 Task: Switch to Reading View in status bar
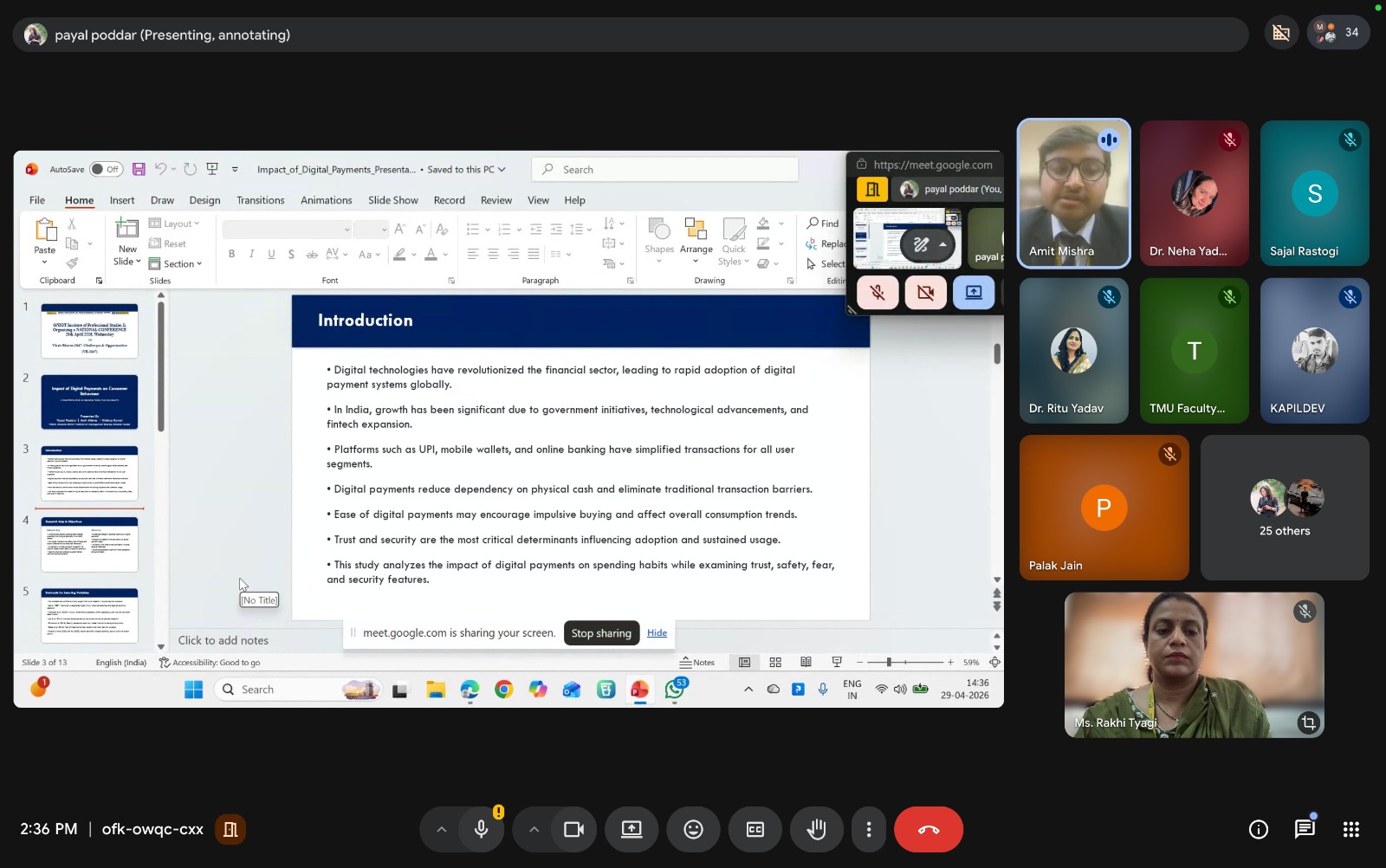pyautogui.click(x=806, y=663)
